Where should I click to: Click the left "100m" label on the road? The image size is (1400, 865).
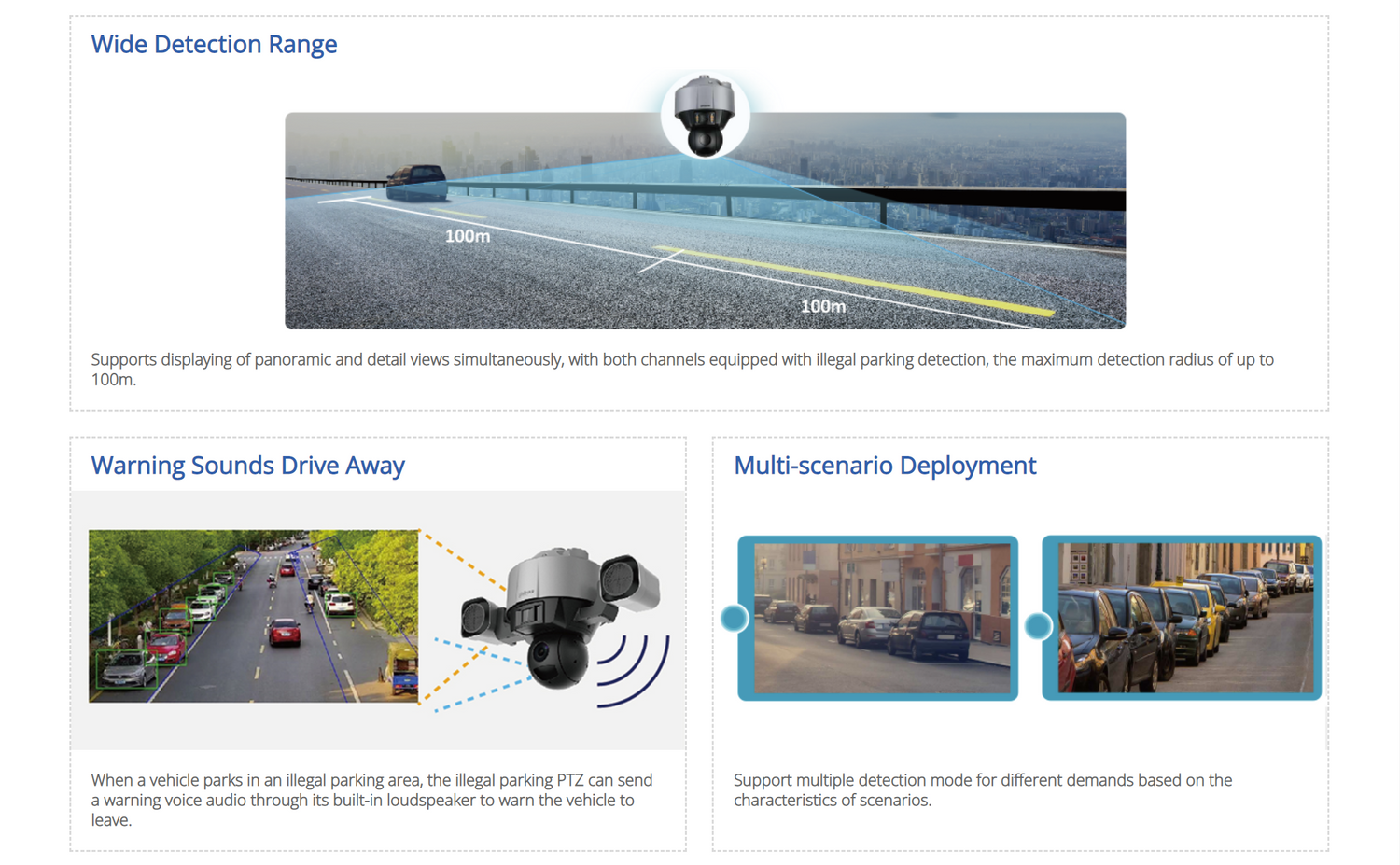[x=467, y=236]
